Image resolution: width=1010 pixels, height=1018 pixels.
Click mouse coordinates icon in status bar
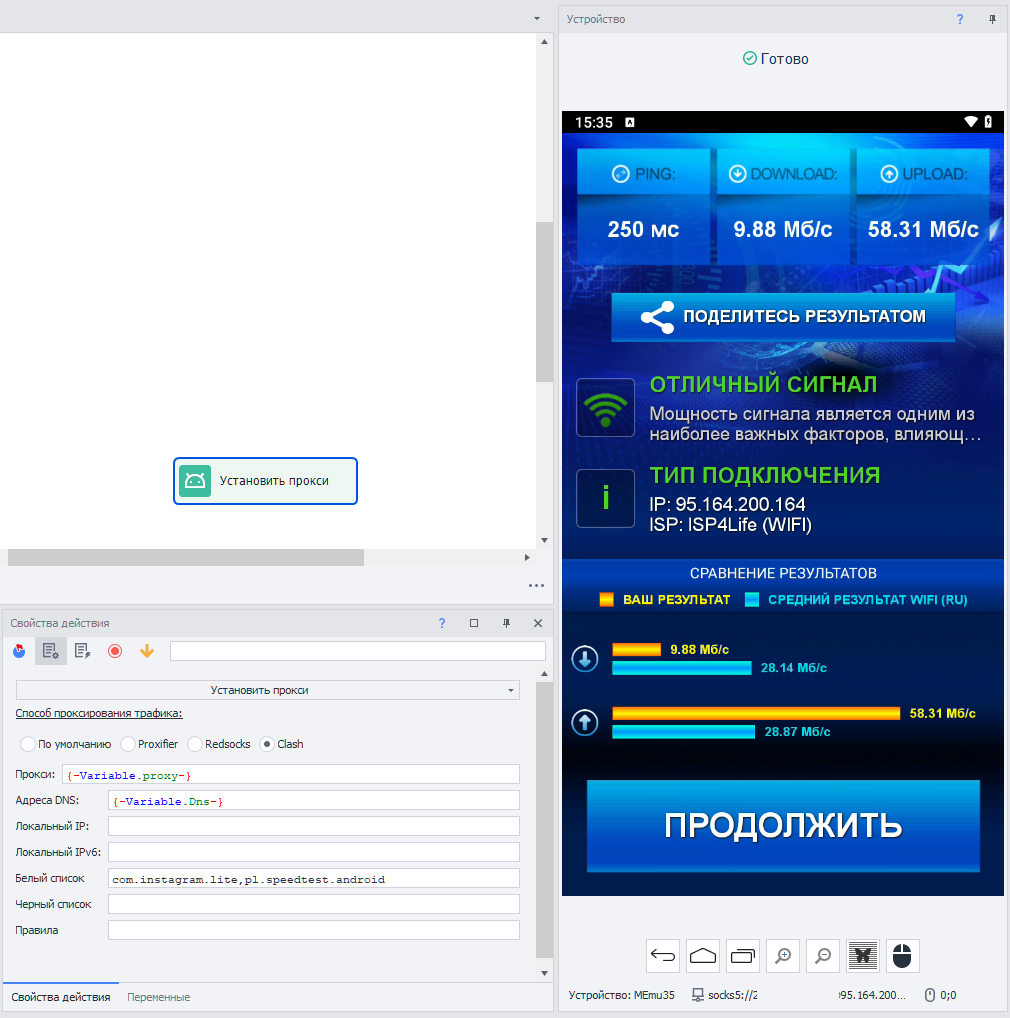pos(930,995)
